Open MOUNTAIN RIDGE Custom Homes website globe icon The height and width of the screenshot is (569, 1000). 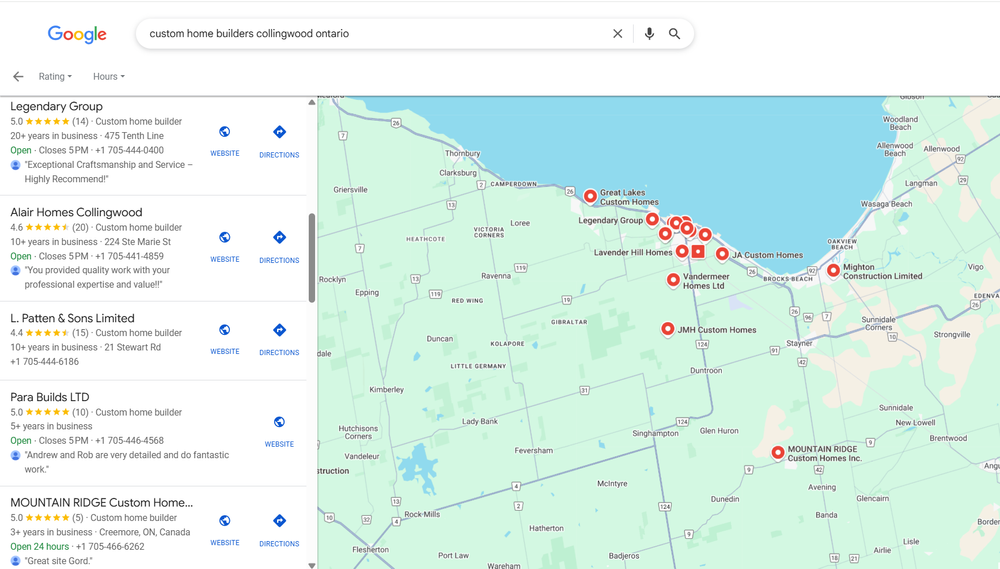[x=224, y=521]
